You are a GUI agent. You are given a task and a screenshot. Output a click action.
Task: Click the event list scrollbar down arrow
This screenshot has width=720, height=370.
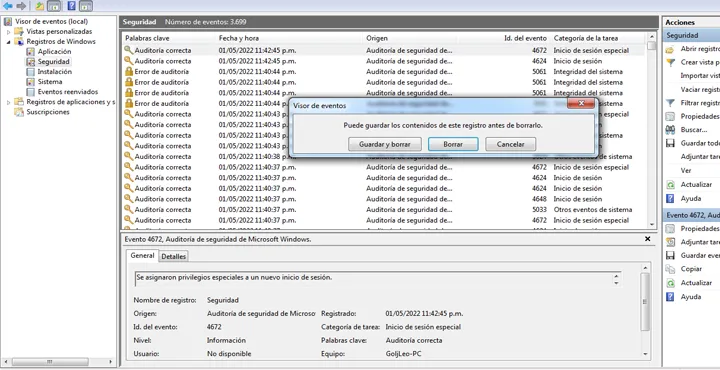[651, 224]
